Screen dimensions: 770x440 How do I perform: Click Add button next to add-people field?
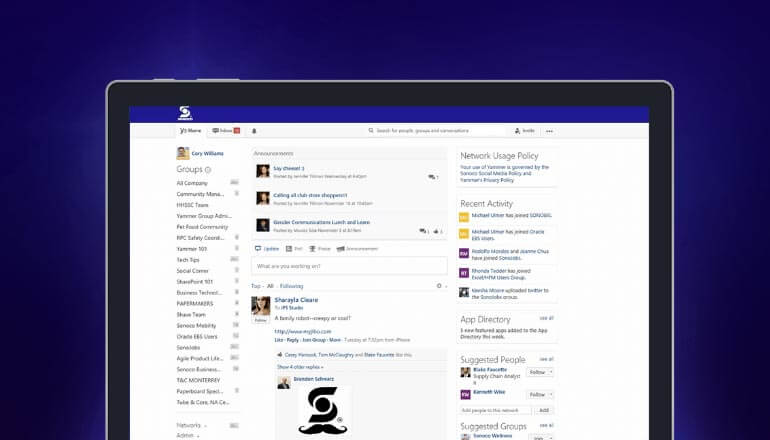[x=544, y=410]
